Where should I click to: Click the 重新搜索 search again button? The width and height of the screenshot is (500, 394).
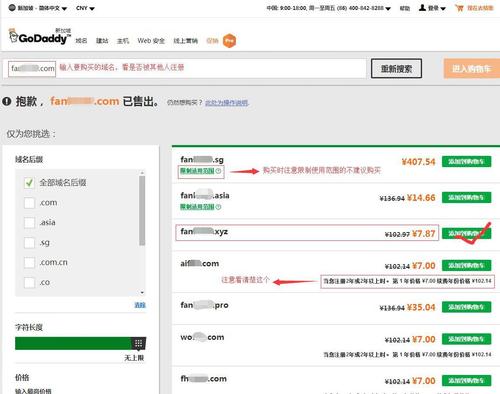pyautogui.click(x=396, y=69)
